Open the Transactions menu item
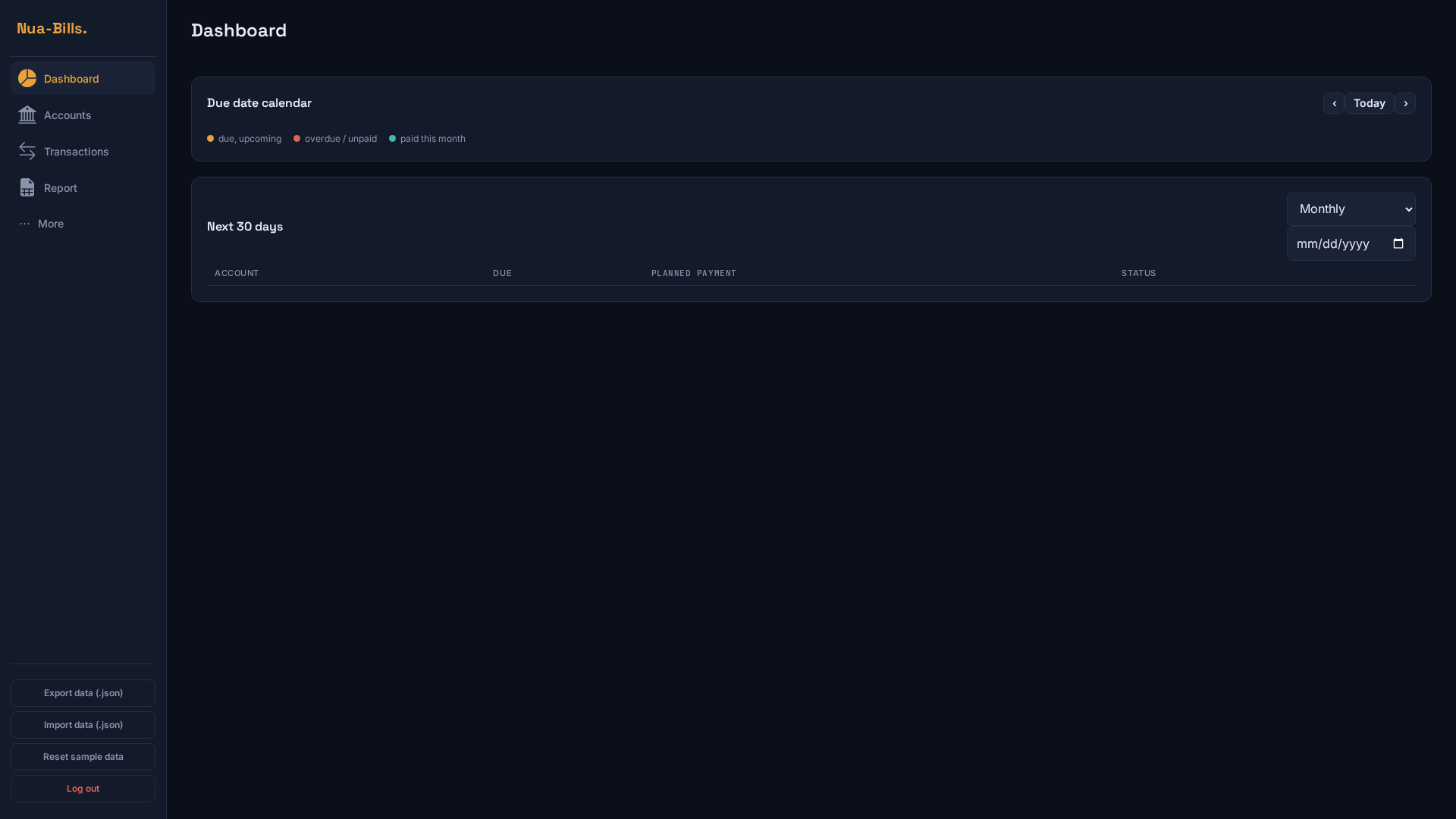Viewport: 1456px width, 819px height. [x=83, y=151]
